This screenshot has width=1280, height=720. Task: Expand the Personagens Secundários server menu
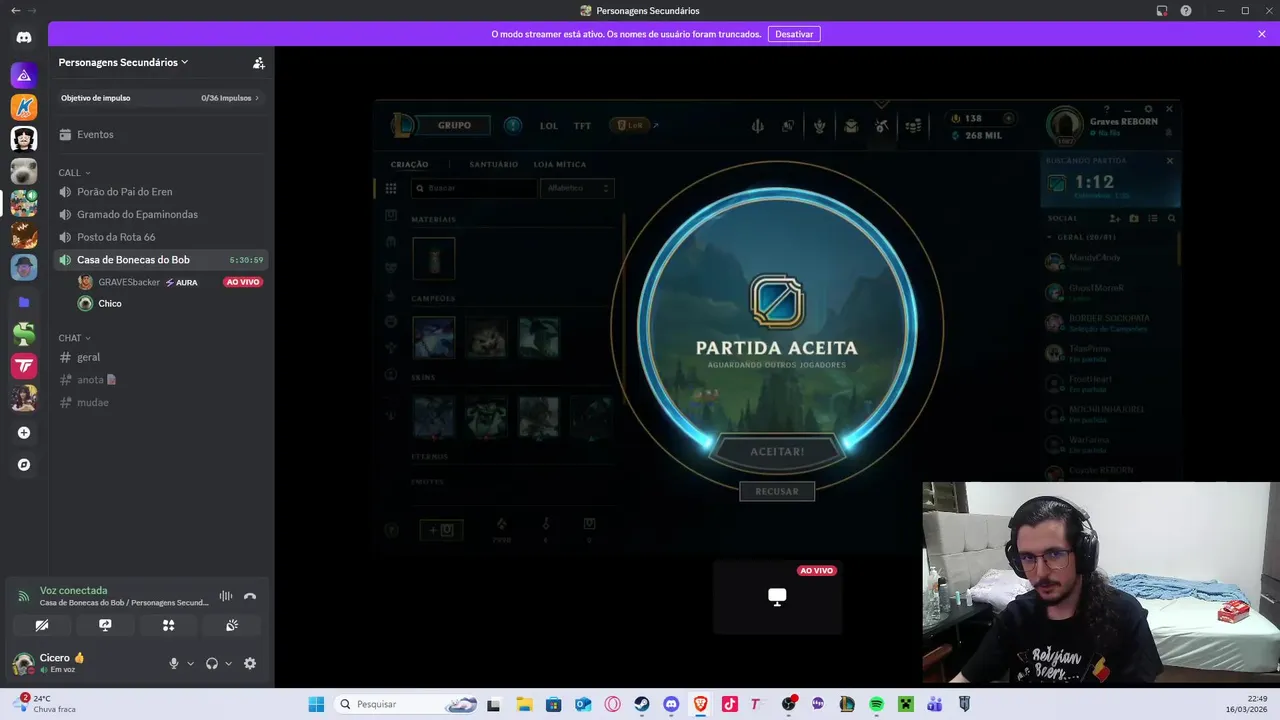tap(123, 62)
